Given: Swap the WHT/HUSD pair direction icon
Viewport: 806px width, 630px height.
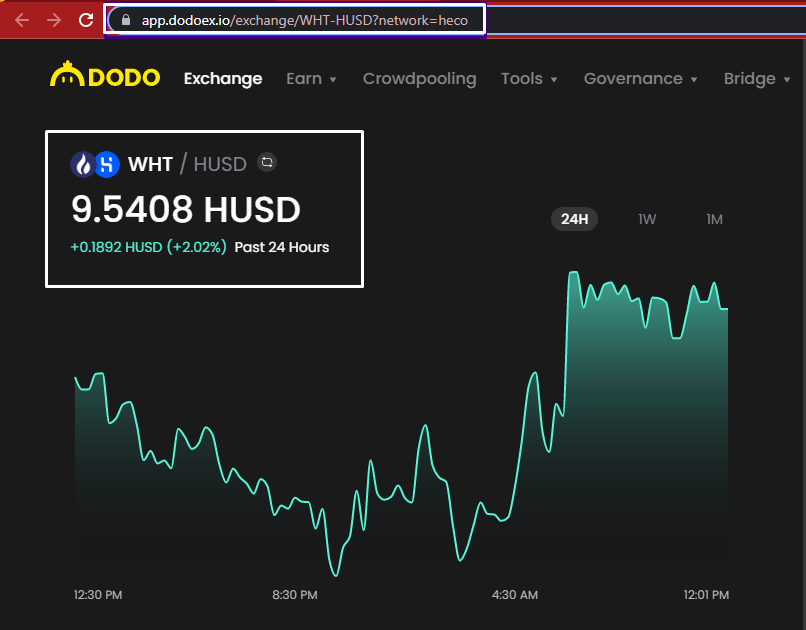Looking at the screenshot, I should 267,162.
